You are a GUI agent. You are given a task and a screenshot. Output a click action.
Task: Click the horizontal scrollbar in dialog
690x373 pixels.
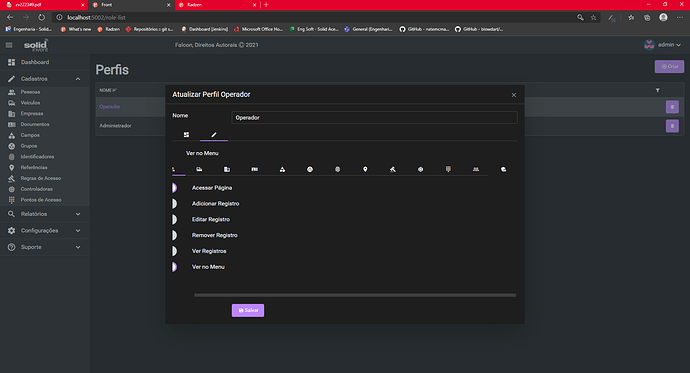point(355,295)
